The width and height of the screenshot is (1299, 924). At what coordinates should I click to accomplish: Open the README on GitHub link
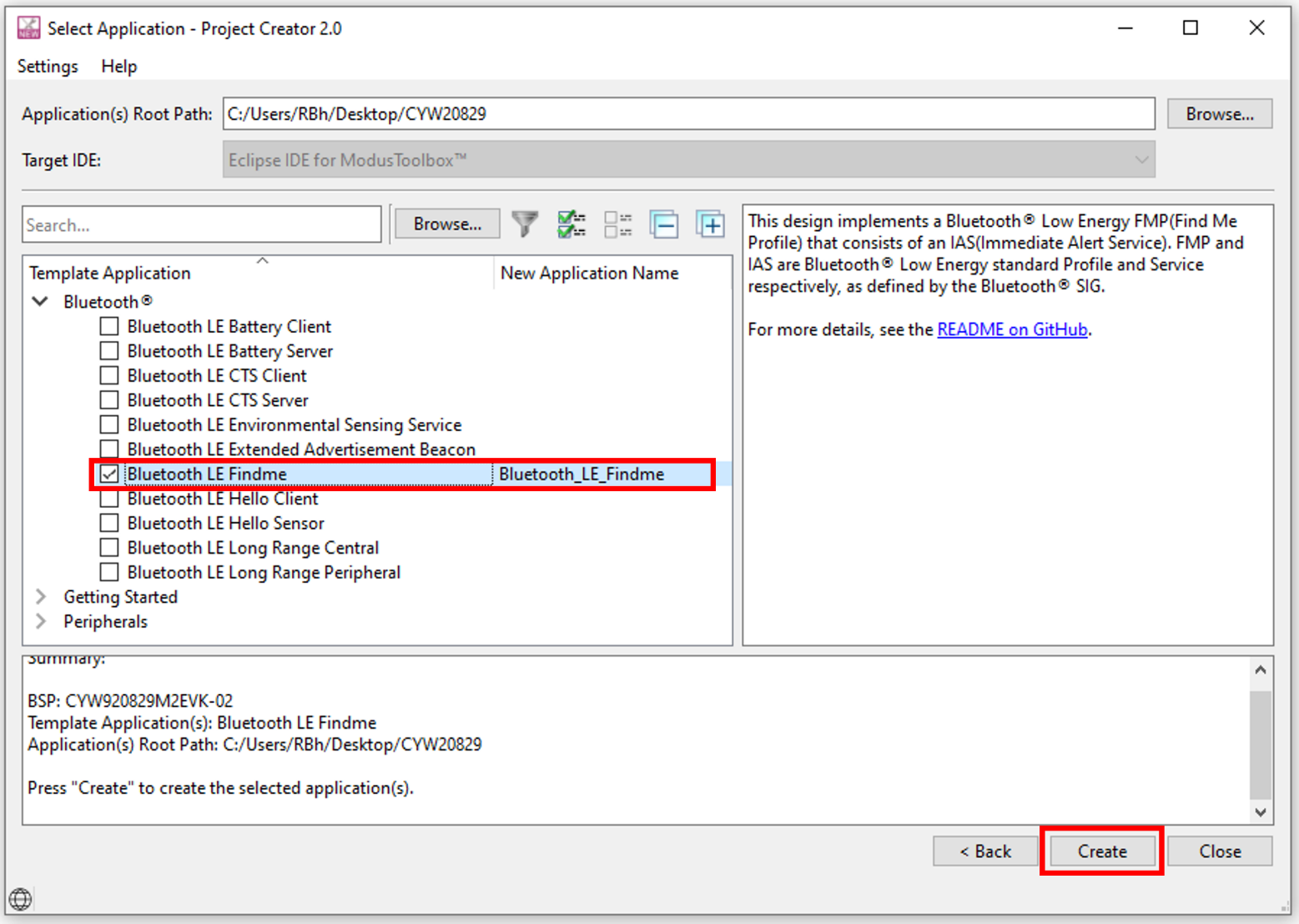[x=1012, y=329]
